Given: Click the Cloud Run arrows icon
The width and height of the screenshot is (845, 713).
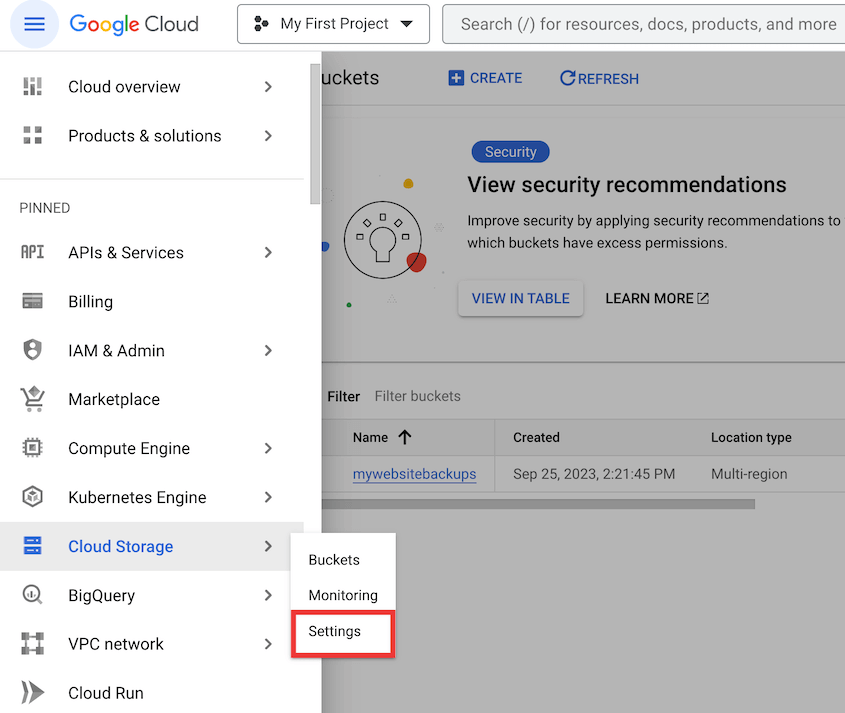Looking at the screenshot, I should point(32,693).
